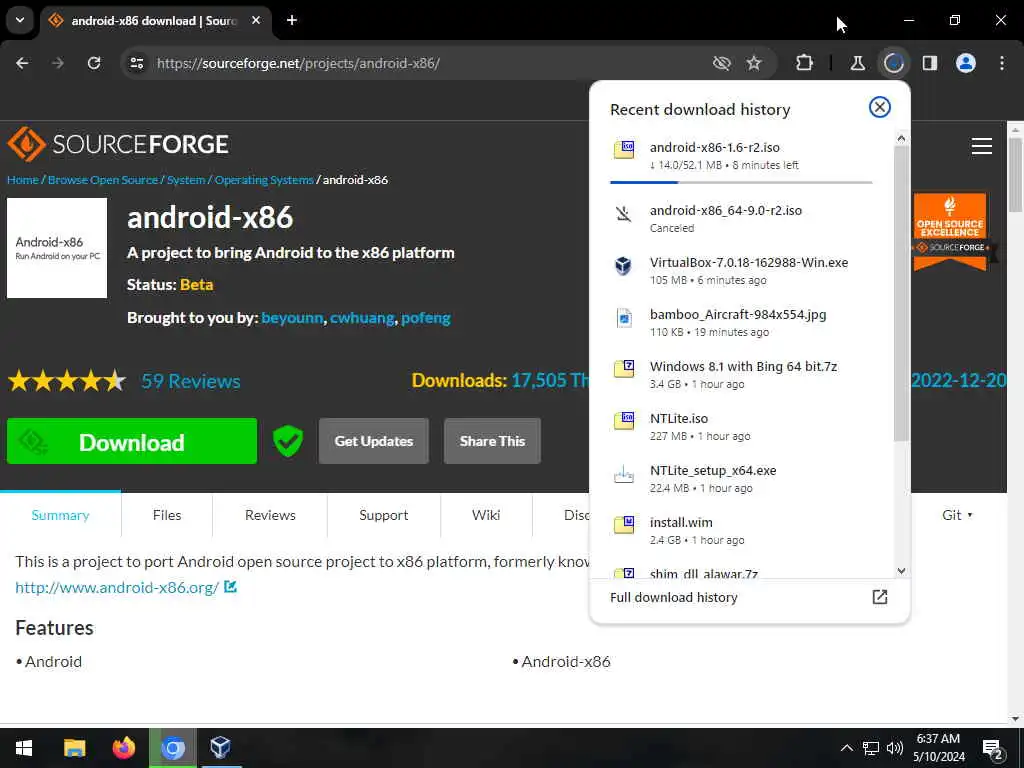Click Share This button
The width and height of the screenshot is (1024, 768).
click(x=492, y=441)
